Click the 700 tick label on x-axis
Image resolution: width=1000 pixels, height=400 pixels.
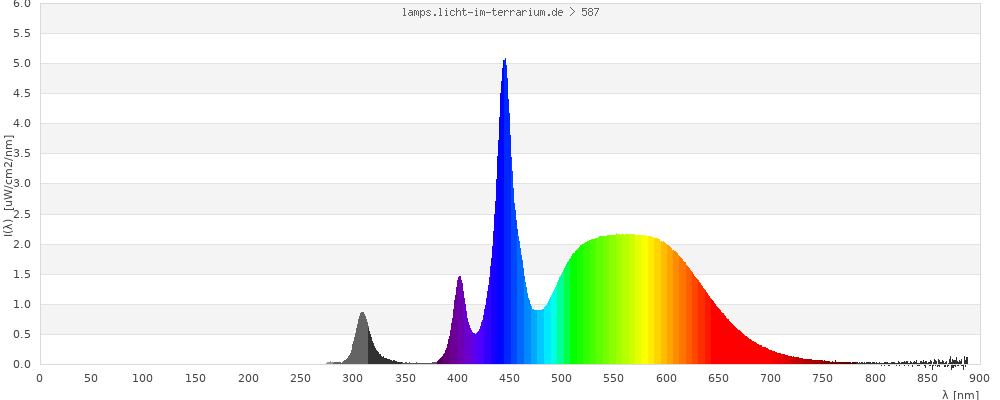point(771,377)
